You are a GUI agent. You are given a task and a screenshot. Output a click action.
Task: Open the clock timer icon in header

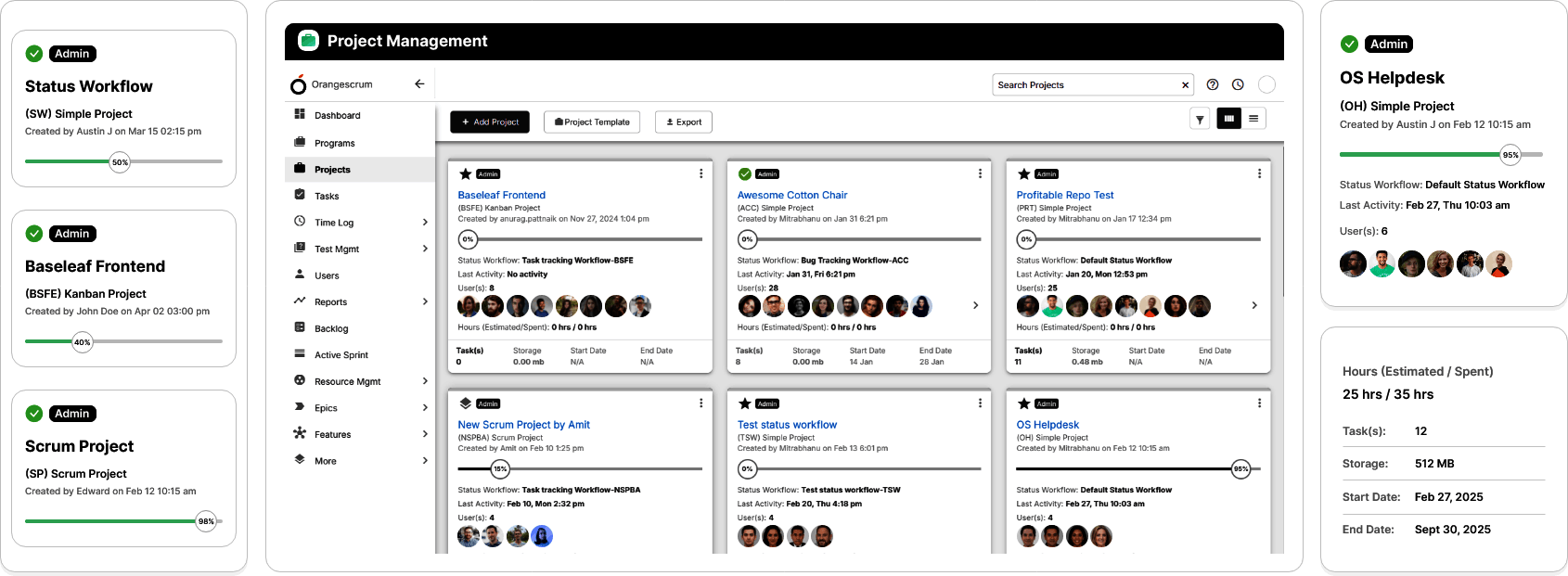coord(1238,84)
